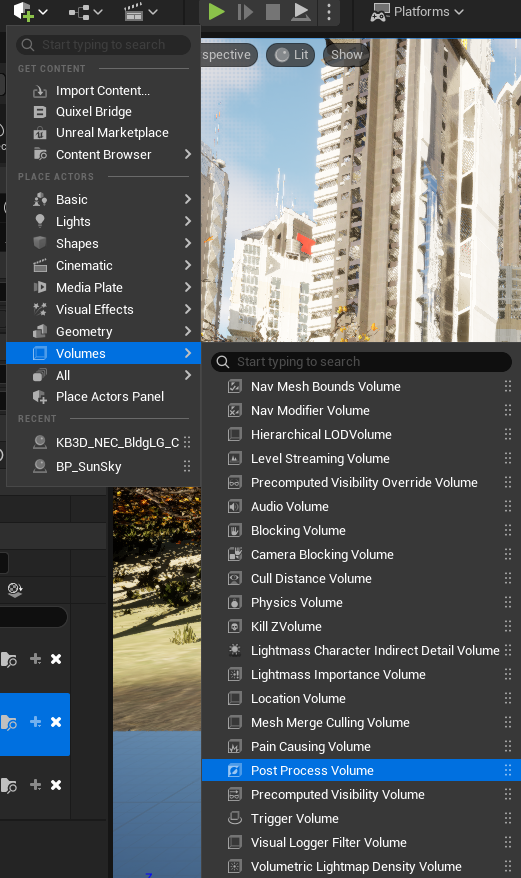The height and width of the screenshot is (878, 521).
Task: Expand the Media Plate submenu
Action: [104, 287]
